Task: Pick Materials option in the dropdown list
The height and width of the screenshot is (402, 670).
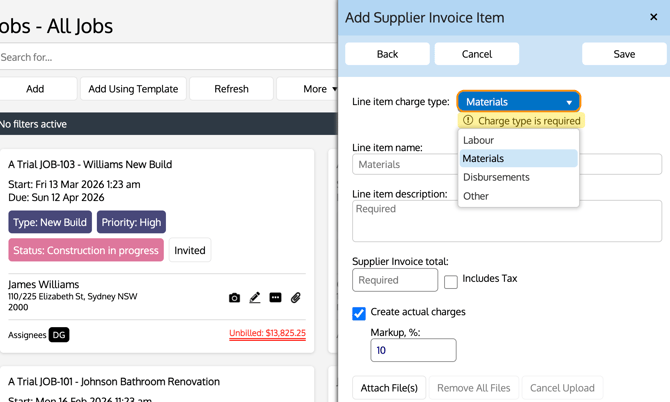Action: [x=484, y=158]
